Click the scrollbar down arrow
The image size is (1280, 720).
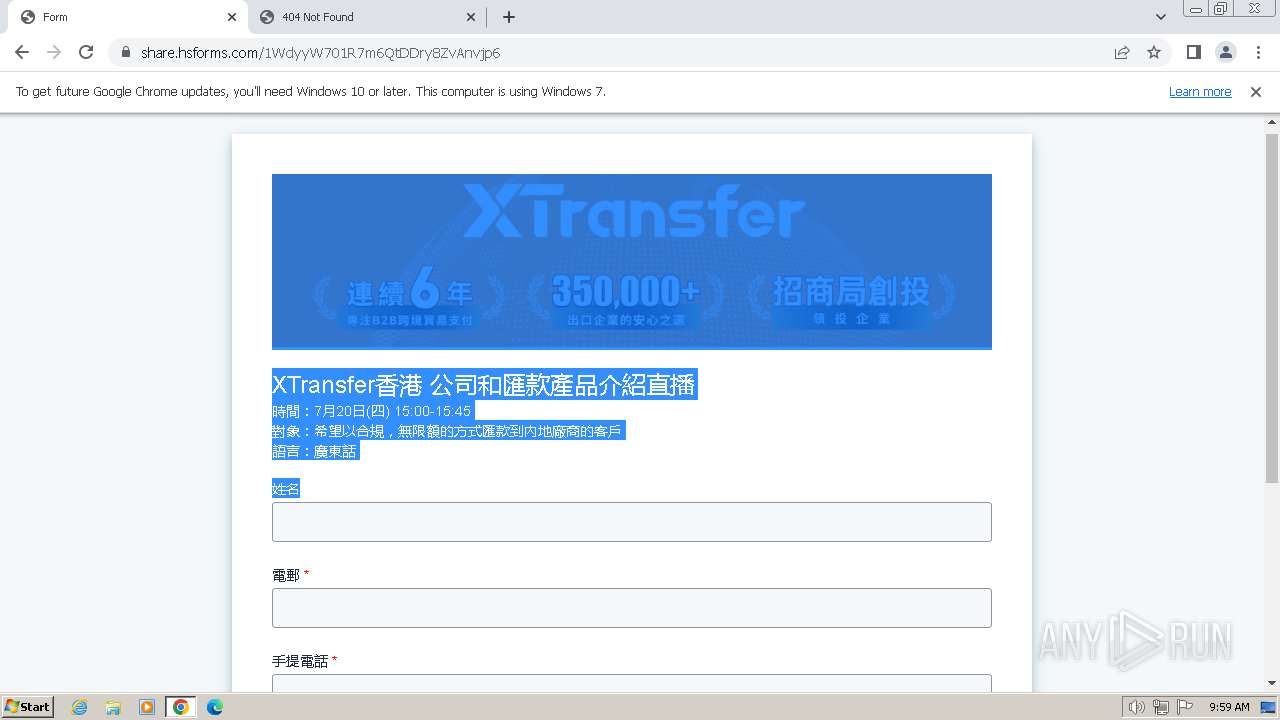[1272, 683]
